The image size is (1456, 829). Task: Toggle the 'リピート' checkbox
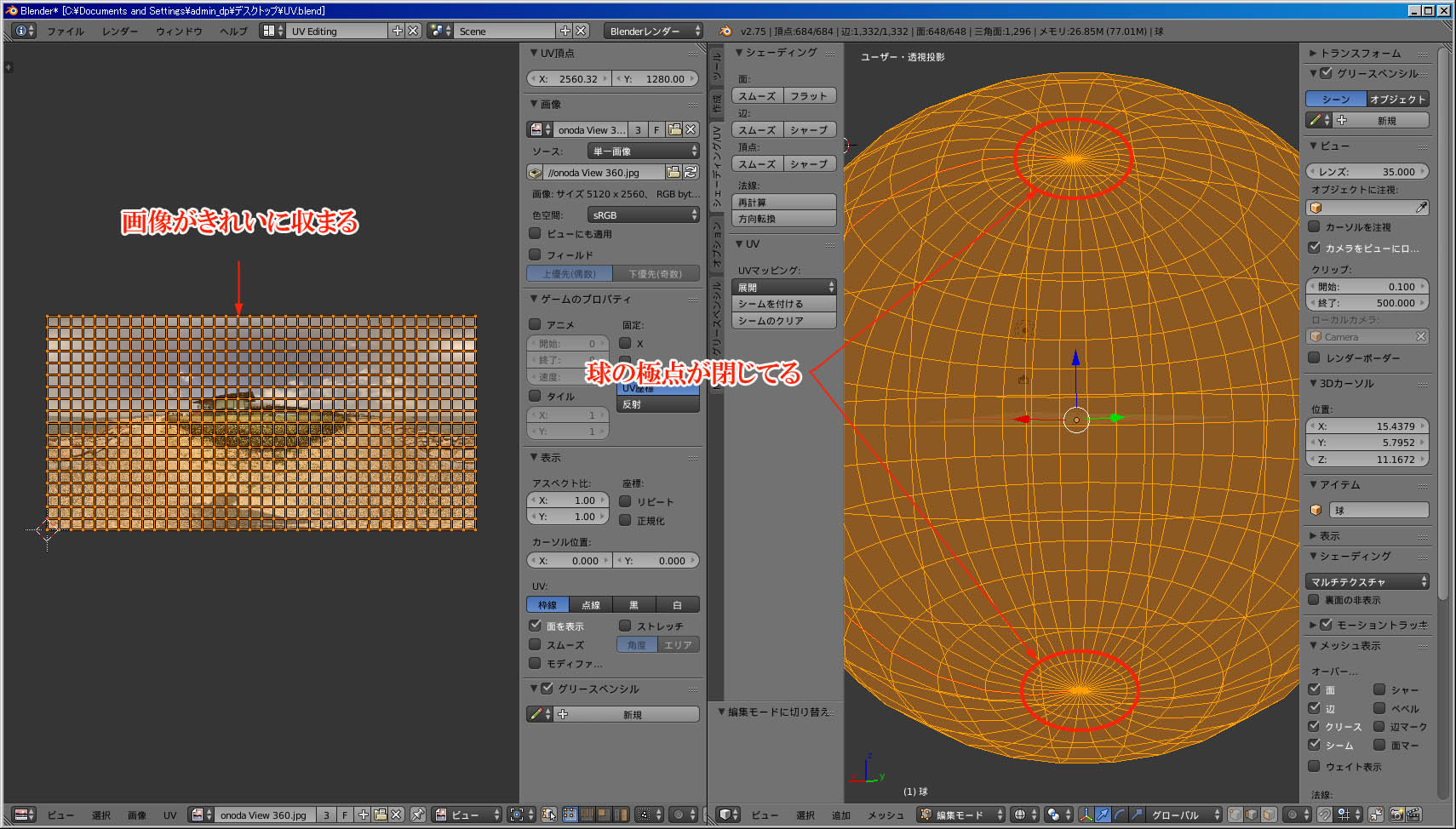pyautogui.click(x=625, y=500)
